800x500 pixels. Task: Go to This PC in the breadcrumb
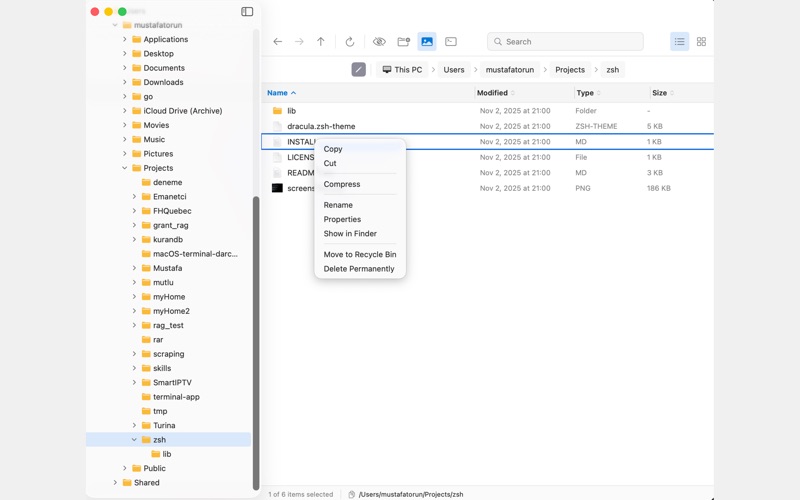pos(403,70)
